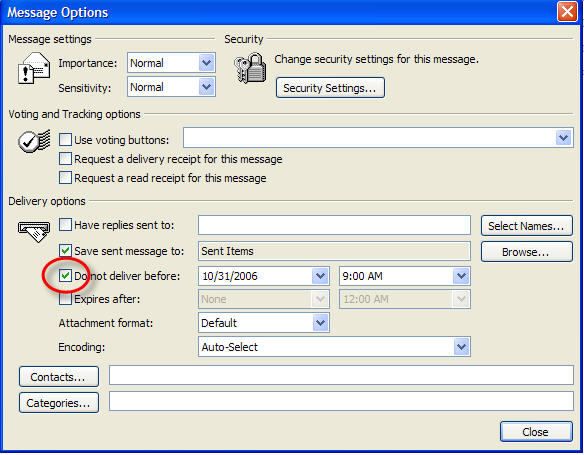Check Request a read receipt option
This screenshot has width=584, height=455.
coord(65,178)
